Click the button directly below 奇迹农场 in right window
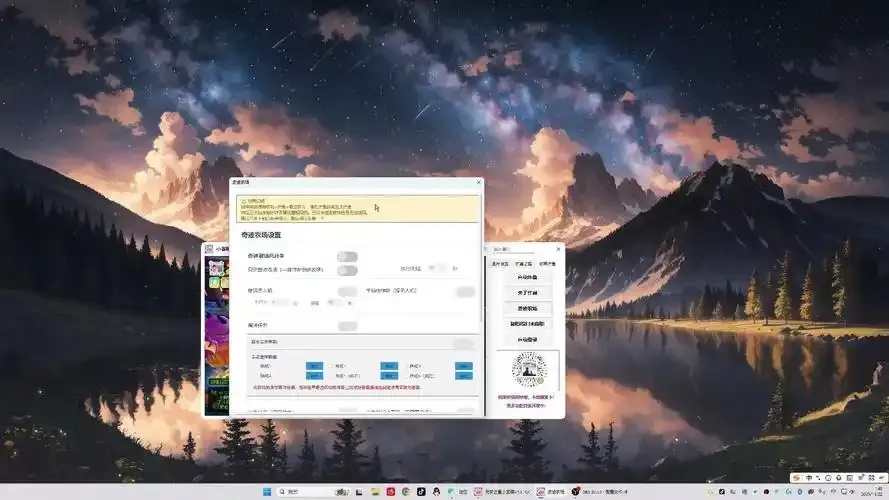The width and height of the screenshot is (889, 500). click(x=527, y=324)
